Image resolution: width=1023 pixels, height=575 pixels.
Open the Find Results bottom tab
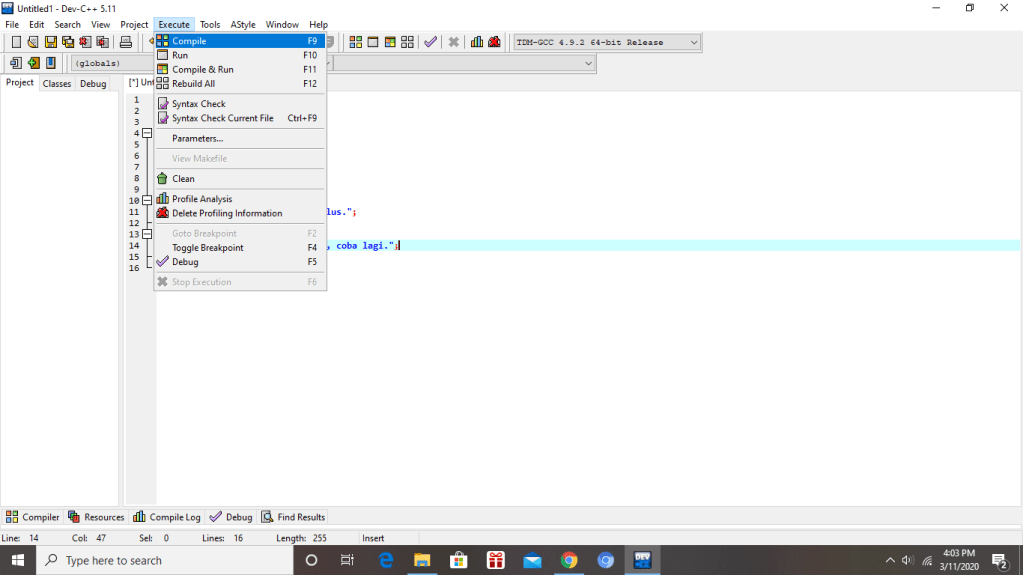[293, 517]
